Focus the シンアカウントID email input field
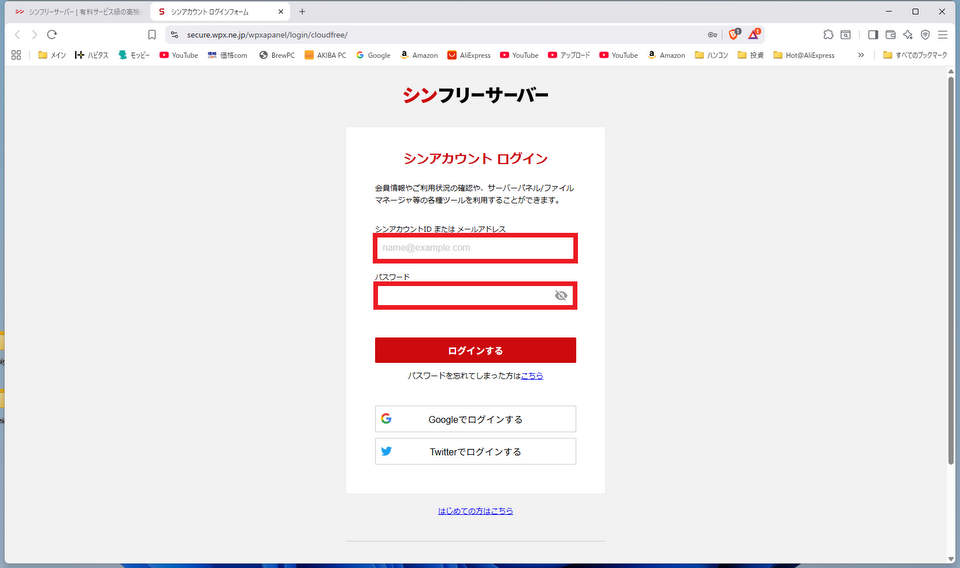Image resolution: width=960 pixels, height=568 pixels. point(475,248)
